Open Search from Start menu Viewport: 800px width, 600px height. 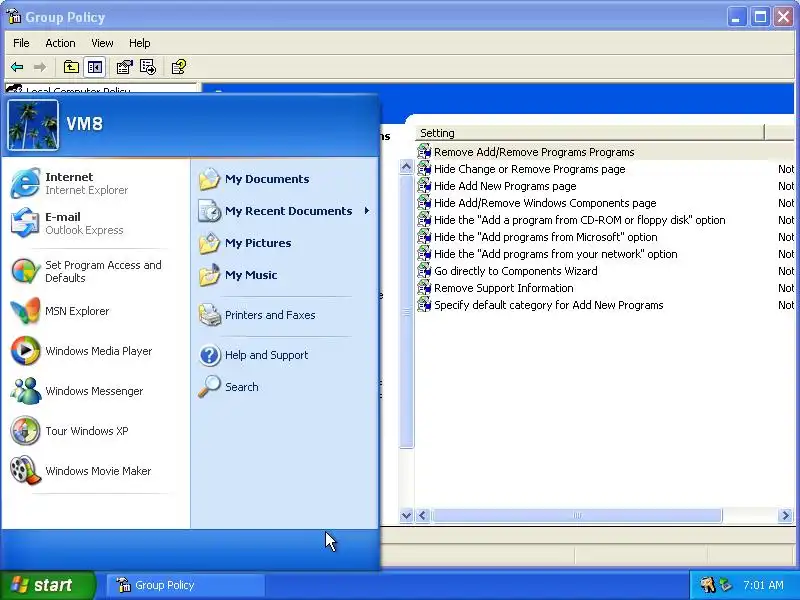[x=285, y=387]
